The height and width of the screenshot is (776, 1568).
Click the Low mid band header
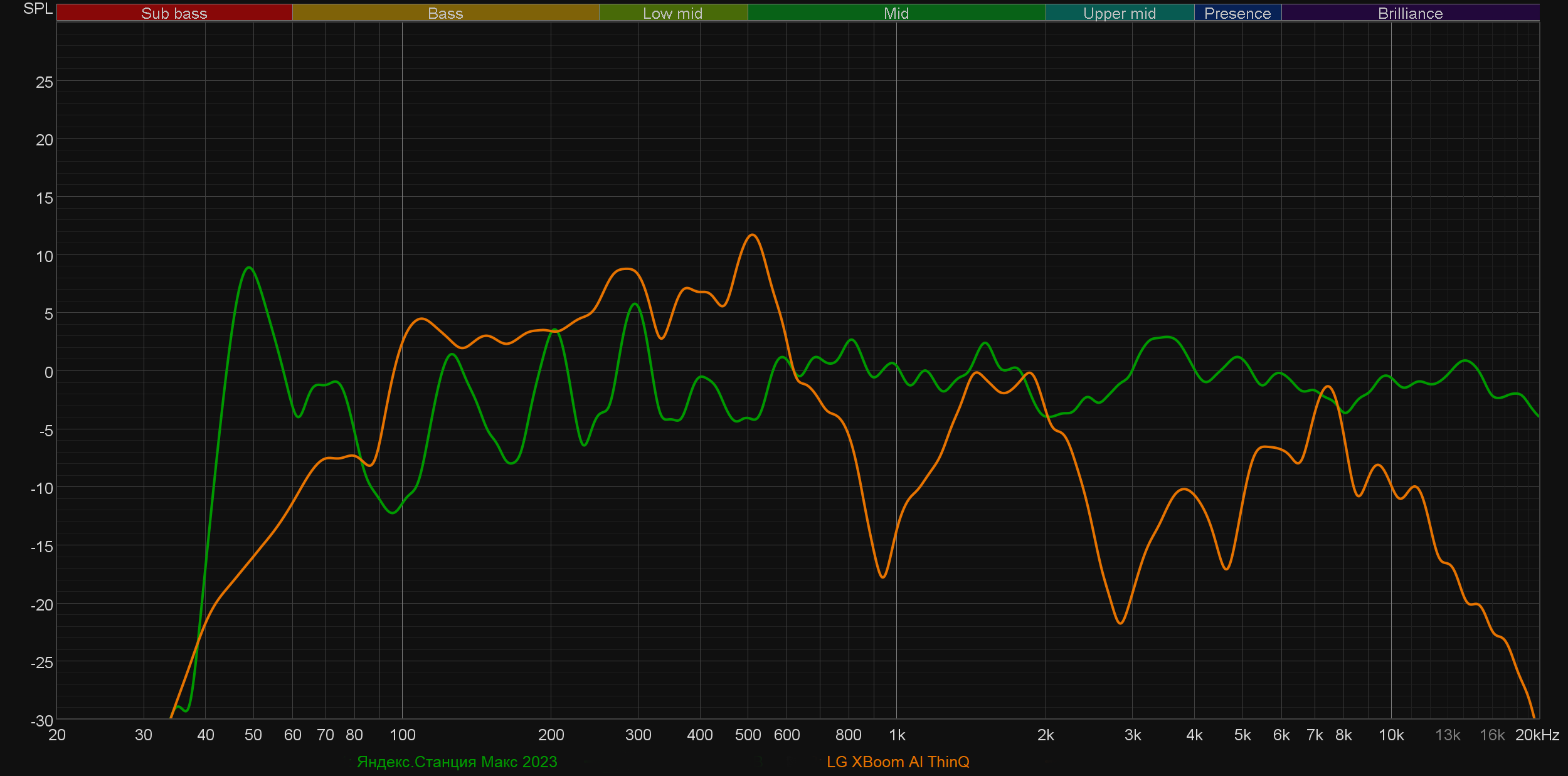673,13
